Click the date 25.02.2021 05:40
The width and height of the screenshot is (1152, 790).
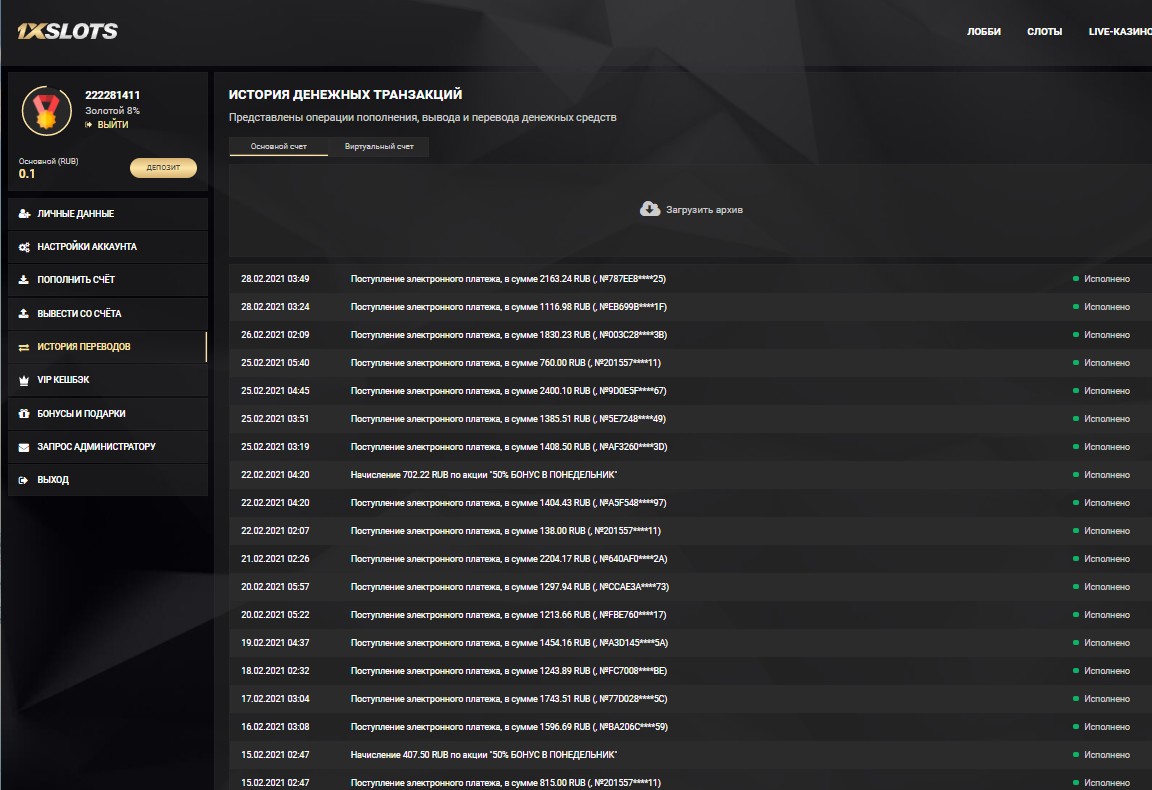click(x=275, y=362)
